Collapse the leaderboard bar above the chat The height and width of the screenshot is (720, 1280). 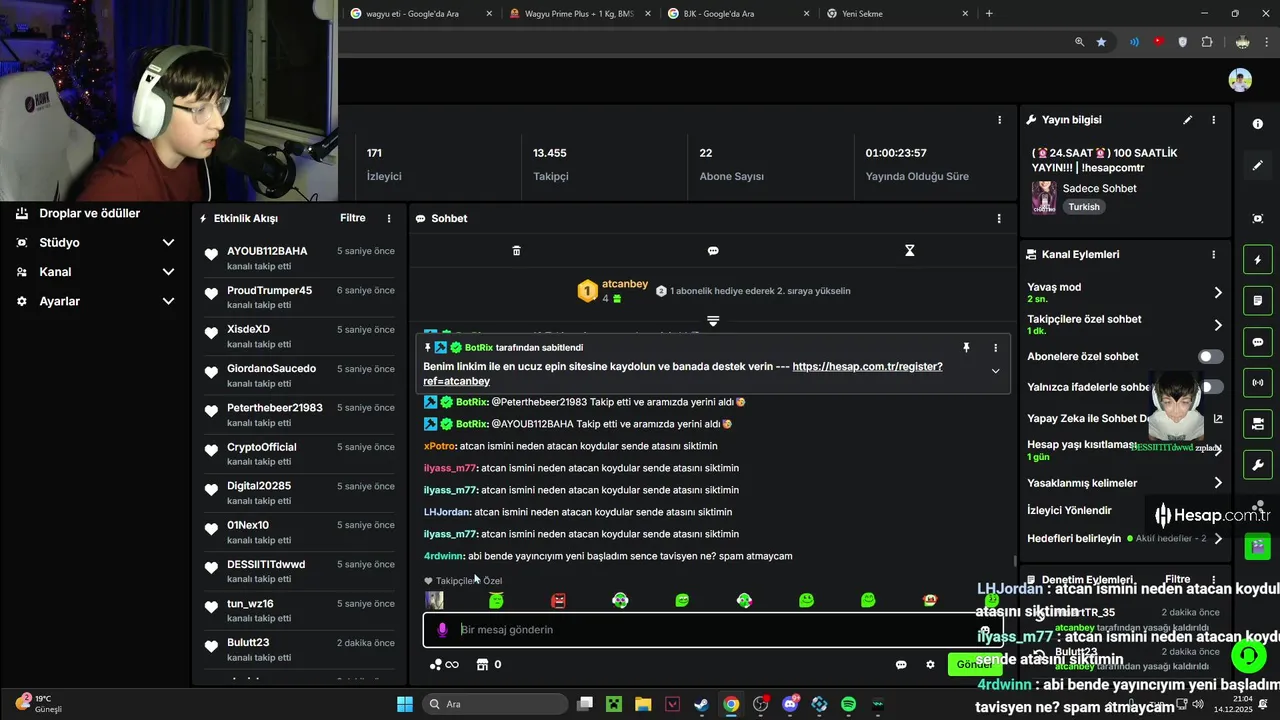pyautogui.click(x=713, y=321)
